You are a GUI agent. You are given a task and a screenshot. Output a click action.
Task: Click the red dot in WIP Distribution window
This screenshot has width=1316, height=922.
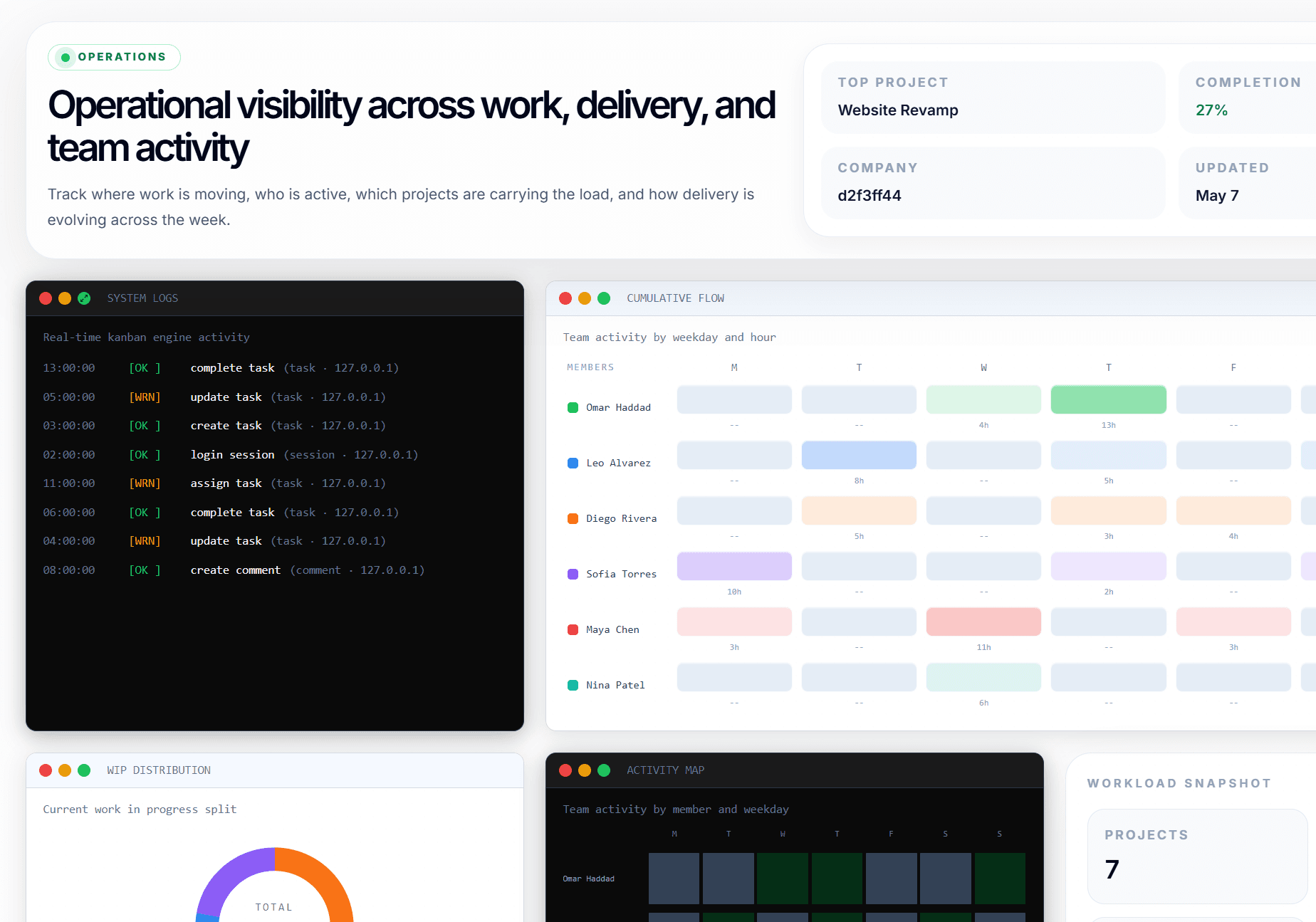46,770
